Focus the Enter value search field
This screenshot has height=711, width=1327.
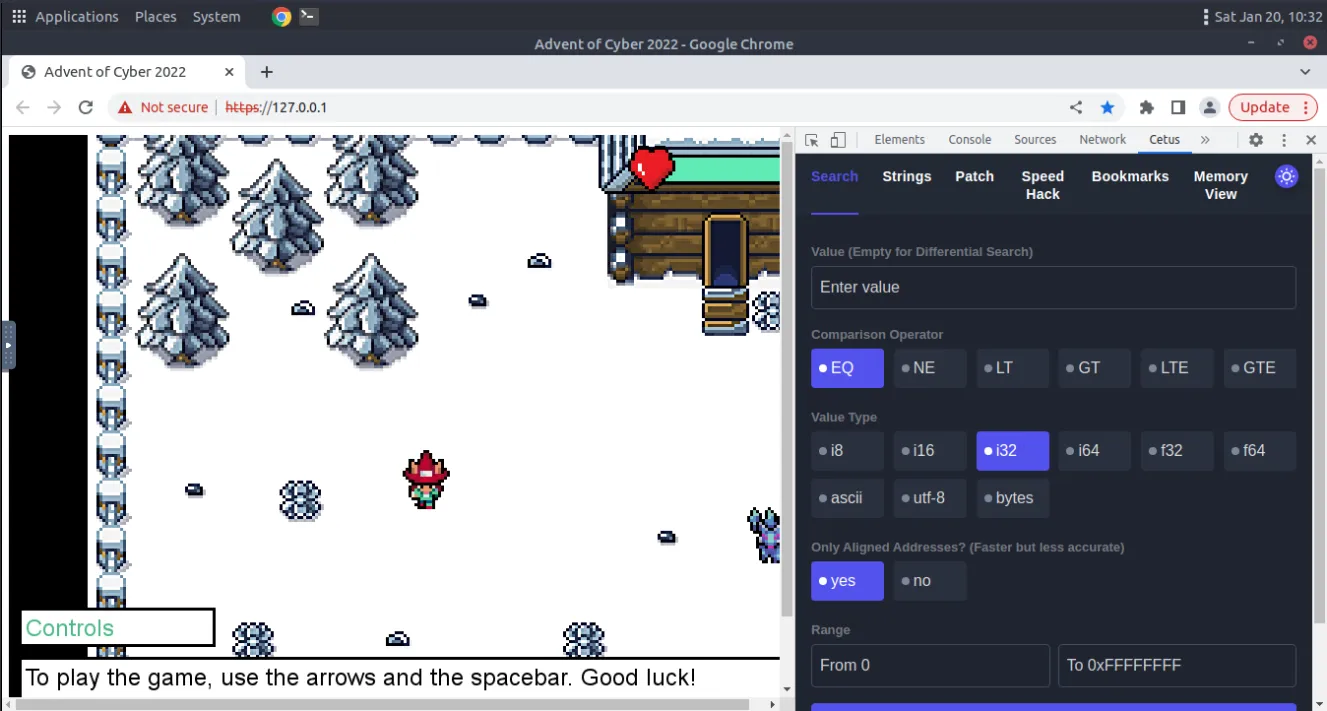pyautogui.click(x=1053, y=287)
